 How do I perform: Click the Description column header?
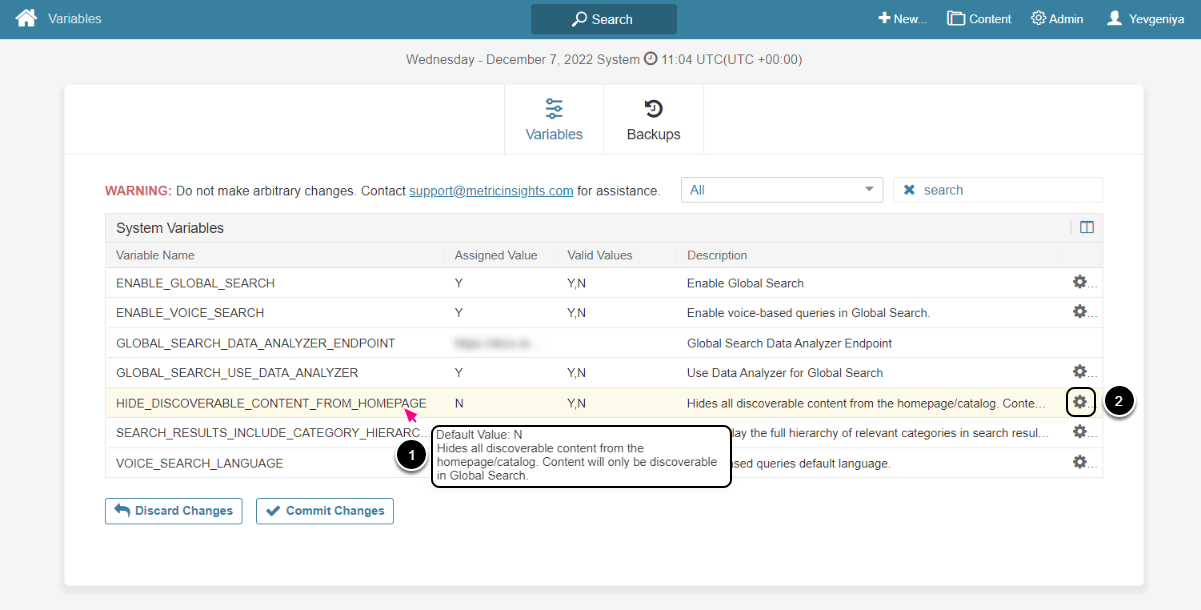pos(717,255)
